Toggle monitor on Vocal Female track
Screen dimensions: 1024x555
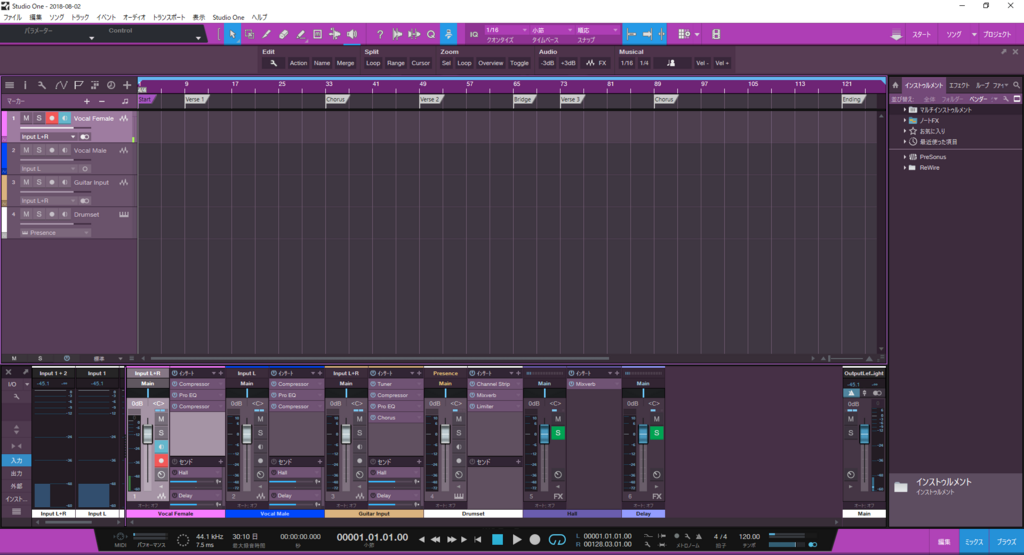65,118
